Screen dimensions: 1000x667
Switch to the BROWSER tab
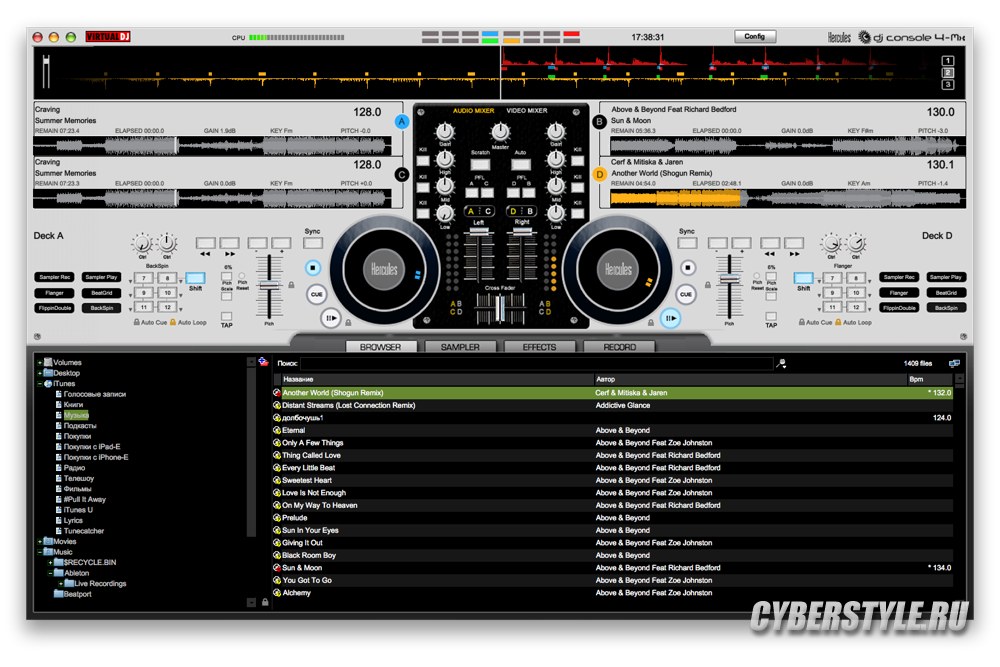(381, 347)
